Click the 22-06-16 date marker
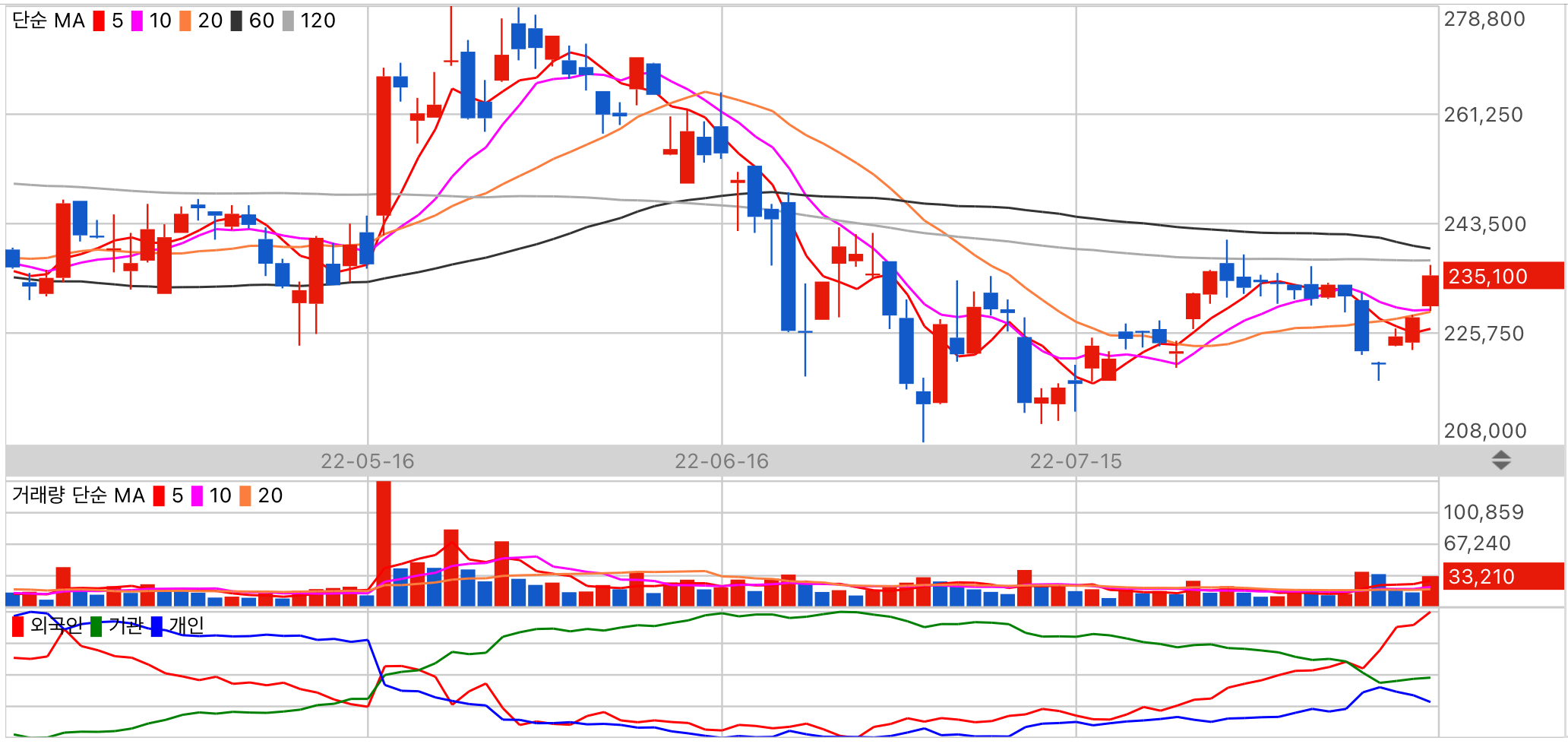 [722, 461]
